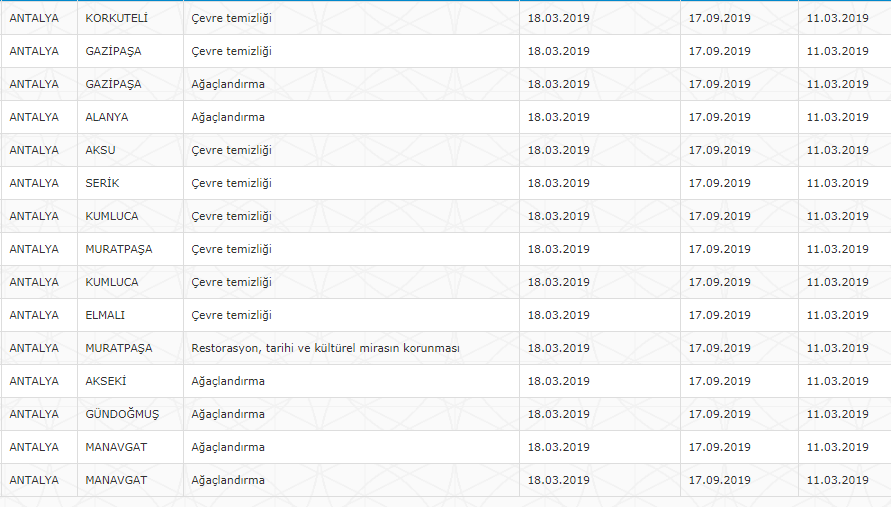Viewport: 891px width, 507px height.
Task: Click Çevre temizliği in the ELMALI row
Action: click(231, 315)
